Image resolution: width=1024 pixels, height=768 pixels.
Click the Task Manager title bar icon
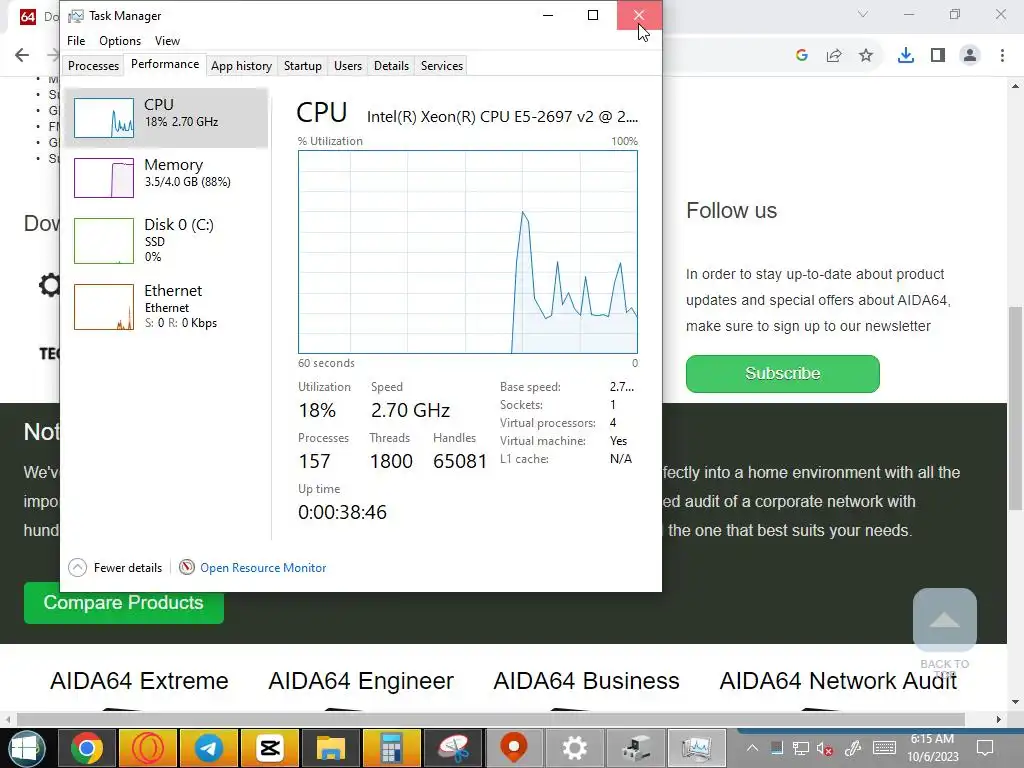click(76, 16)
